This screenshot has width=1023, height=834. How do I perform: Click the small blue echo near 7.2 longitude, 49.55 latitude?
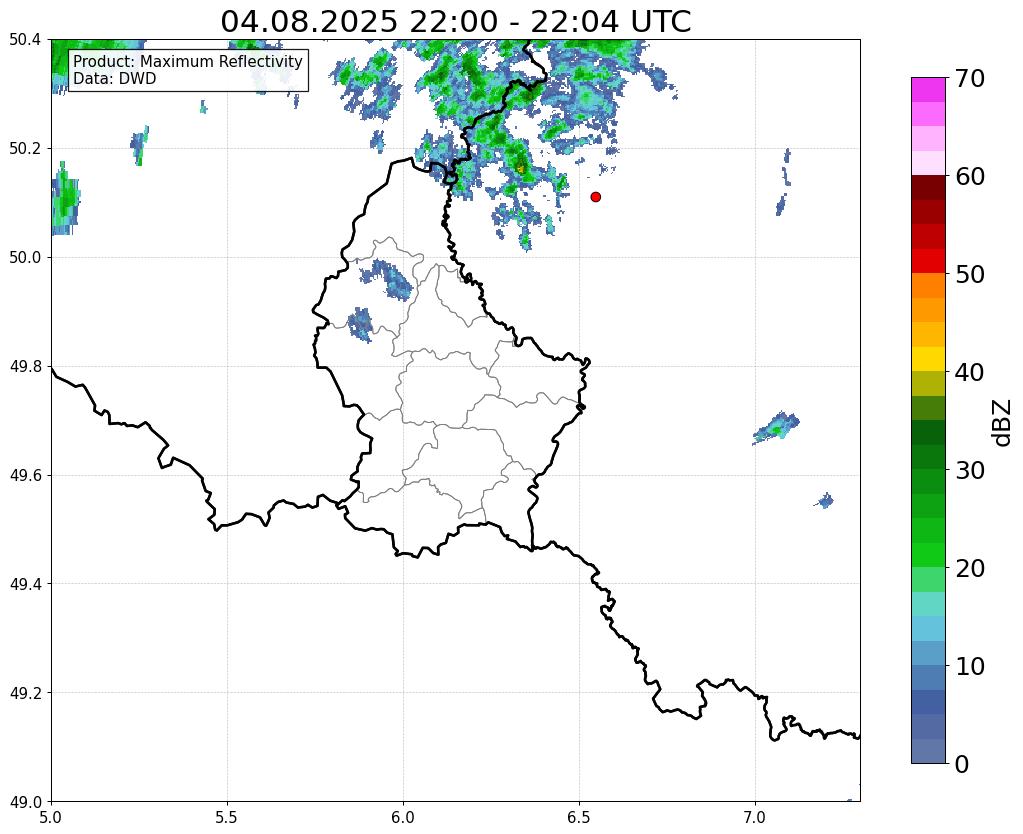pyautogui.click(x=824, y=501)
